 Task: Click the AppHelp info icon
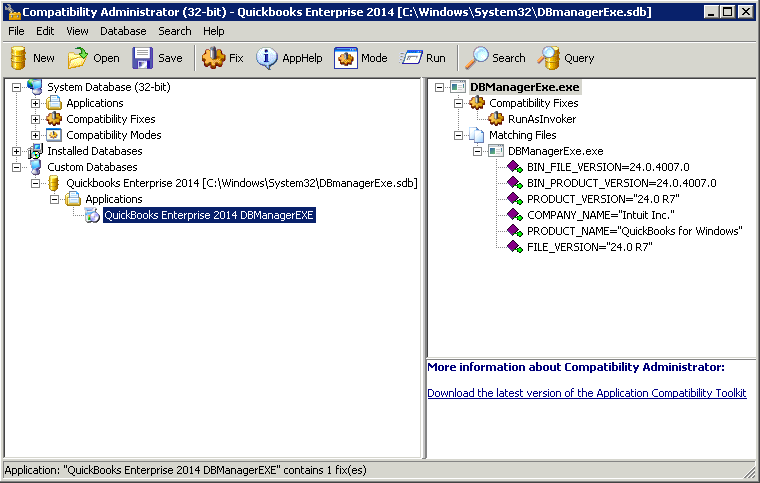pos(267,58)
